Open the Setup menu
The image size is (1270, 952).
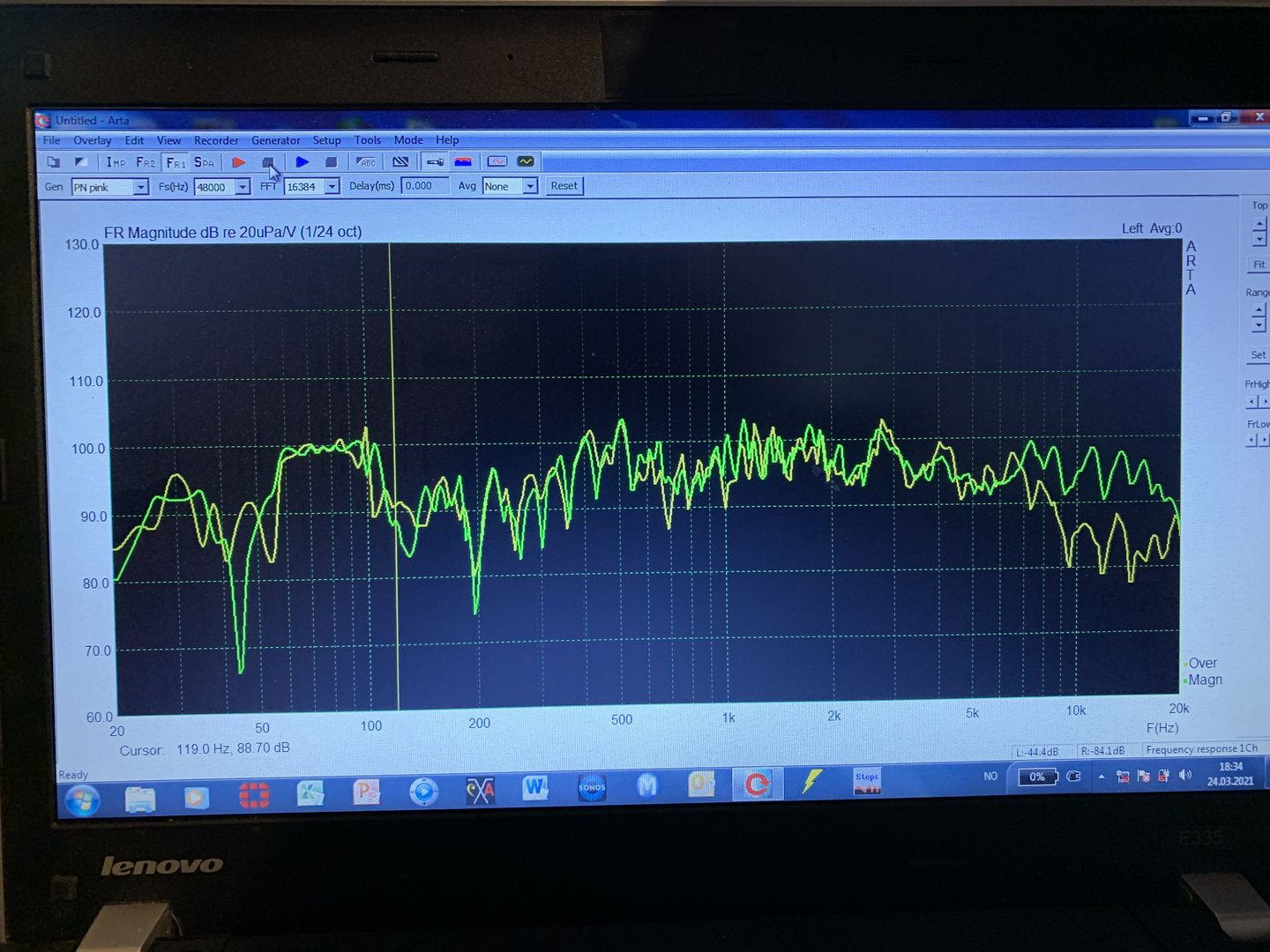326,140
